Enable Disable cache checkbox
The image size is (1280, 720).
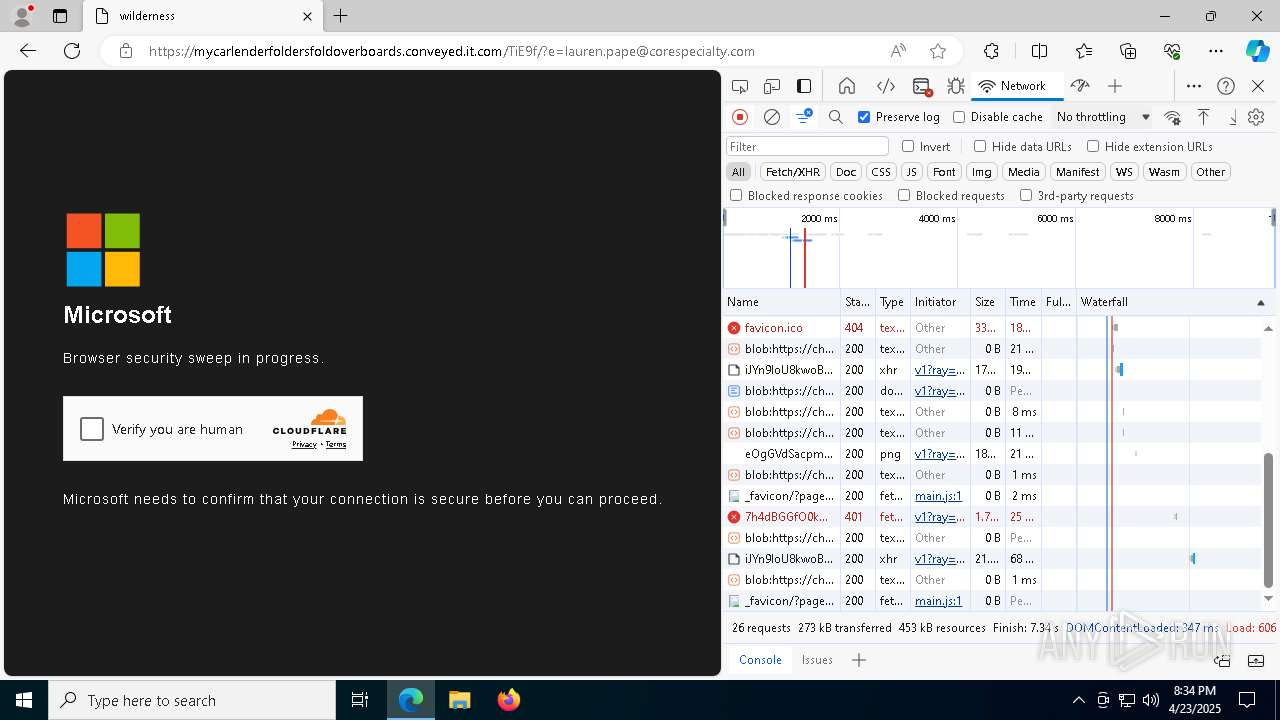tap(959, 117)
